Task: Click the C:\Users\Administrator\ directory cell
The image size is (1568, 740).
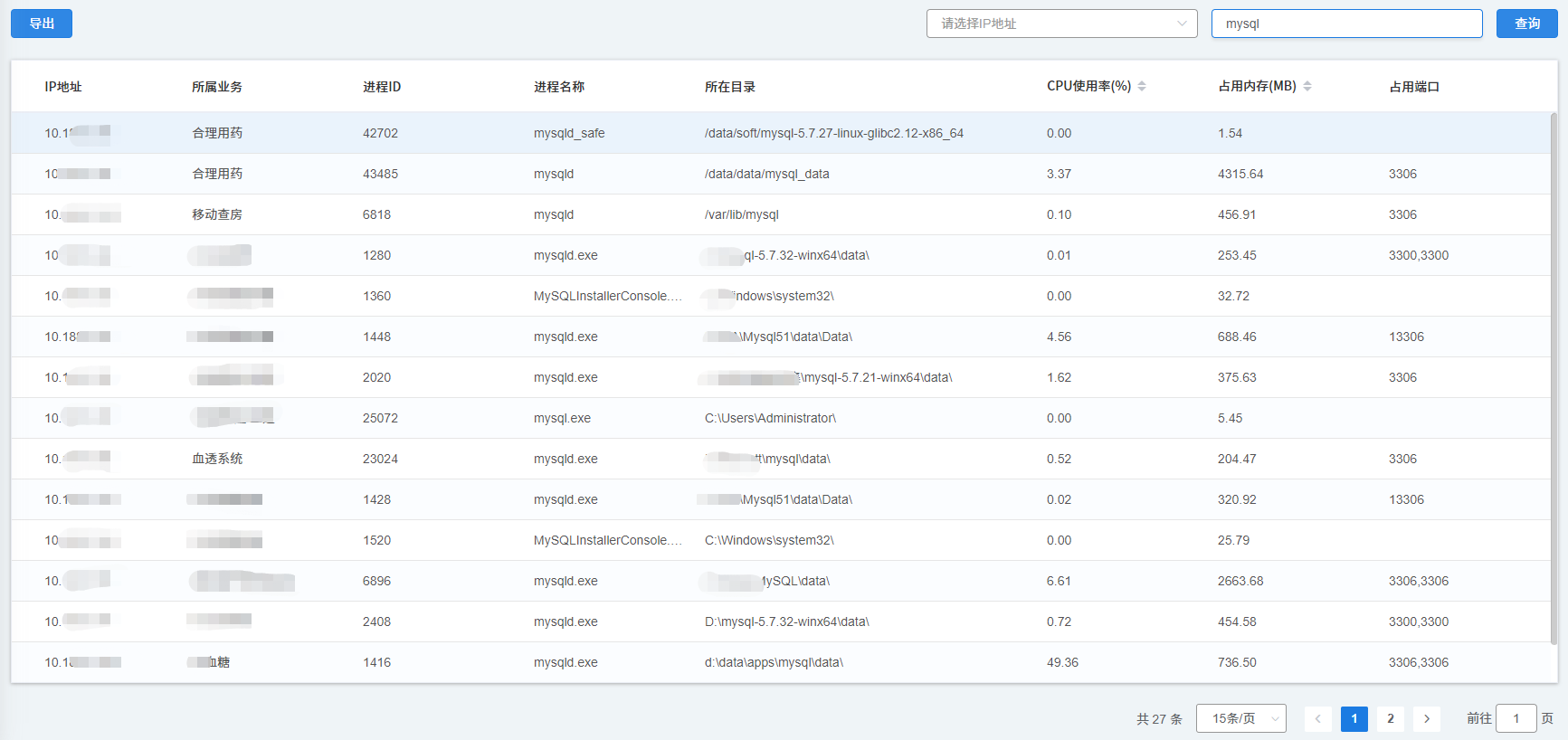Action: pos(770,418)
